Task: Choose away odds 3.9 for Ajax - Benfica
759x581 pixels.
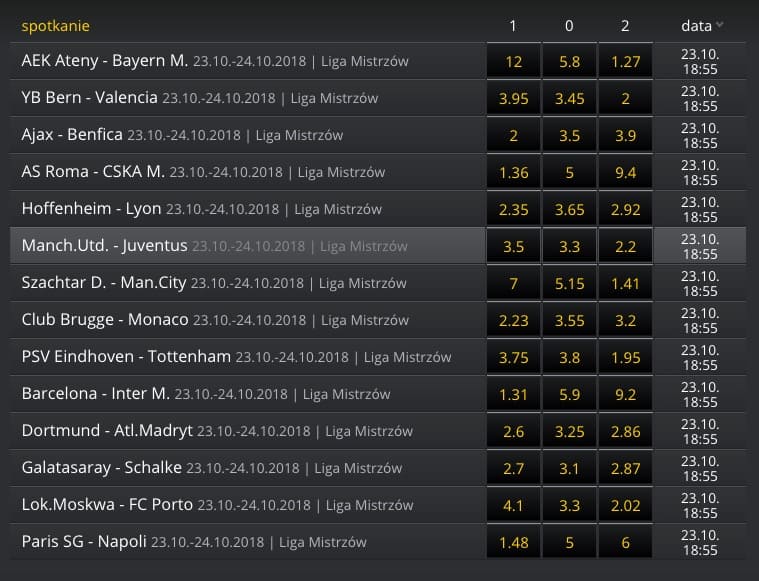Action: point(625,135)
